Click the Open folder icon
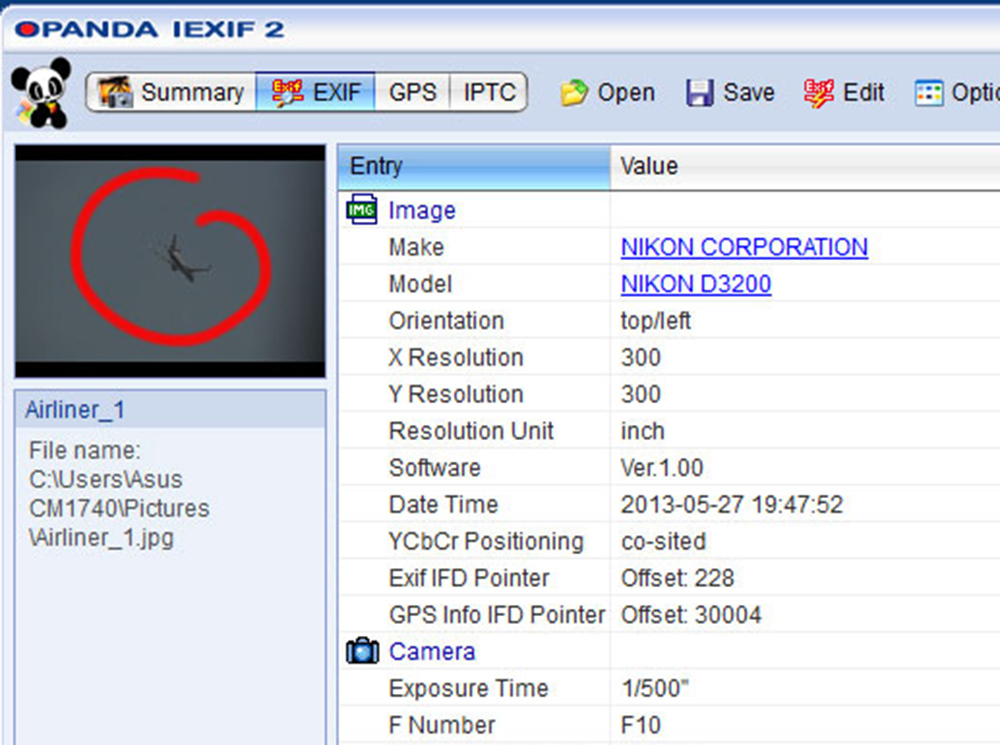1000x745 pixels. 574,94
